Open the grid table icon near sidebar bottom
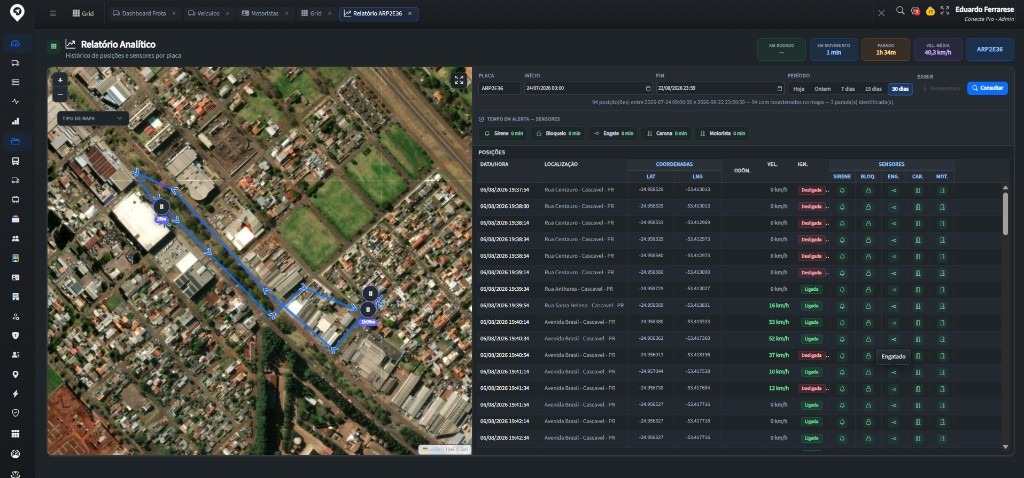 click(x=16, y=434)
